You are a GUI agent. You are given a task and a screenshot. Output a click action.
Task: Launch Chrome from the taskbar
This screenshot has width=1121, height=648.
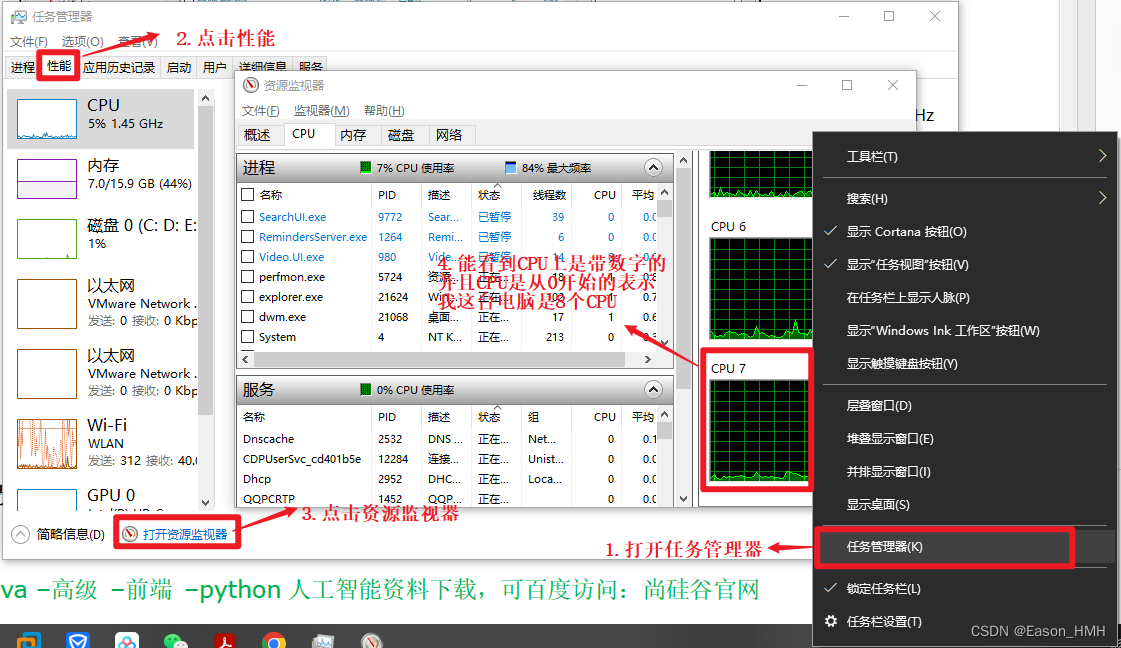274,642
